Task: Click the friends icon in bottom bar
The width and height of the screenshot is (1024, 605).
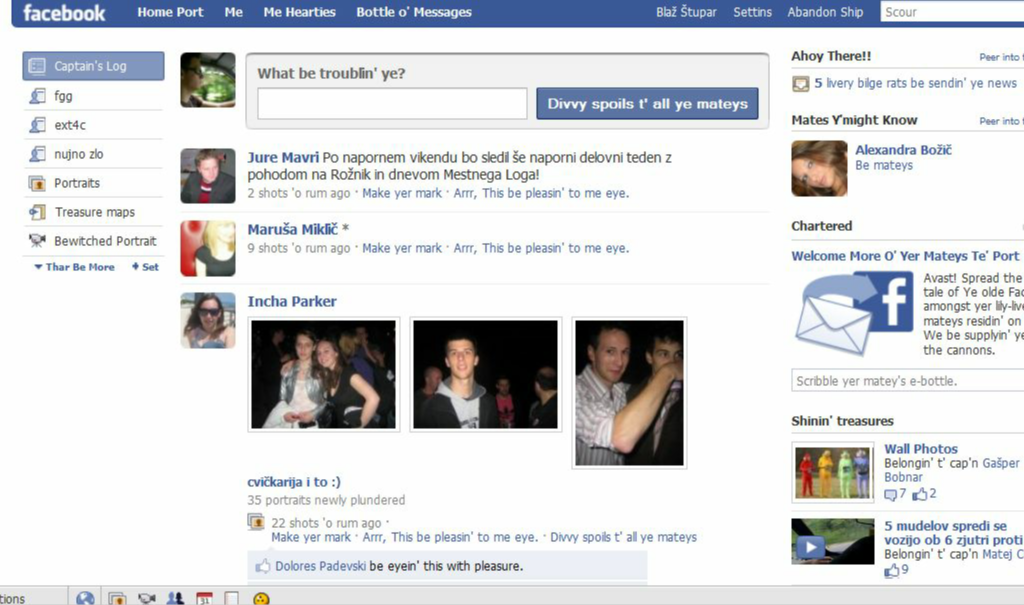Action: click(x=175, y=598)
